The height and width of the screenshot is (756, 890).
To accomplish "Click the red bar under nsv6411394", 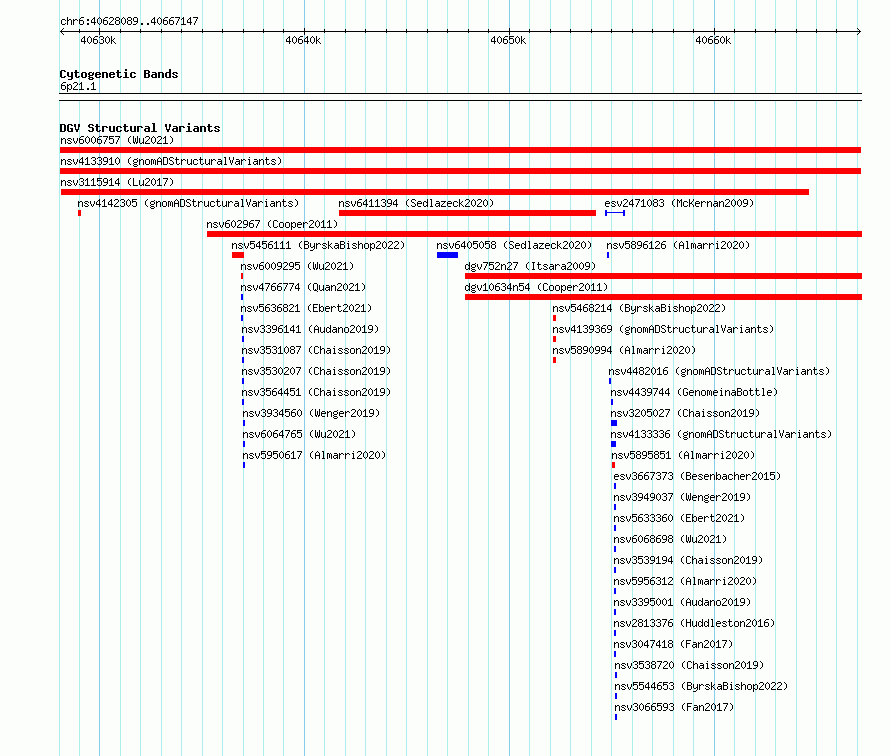I will coord(467,213).
